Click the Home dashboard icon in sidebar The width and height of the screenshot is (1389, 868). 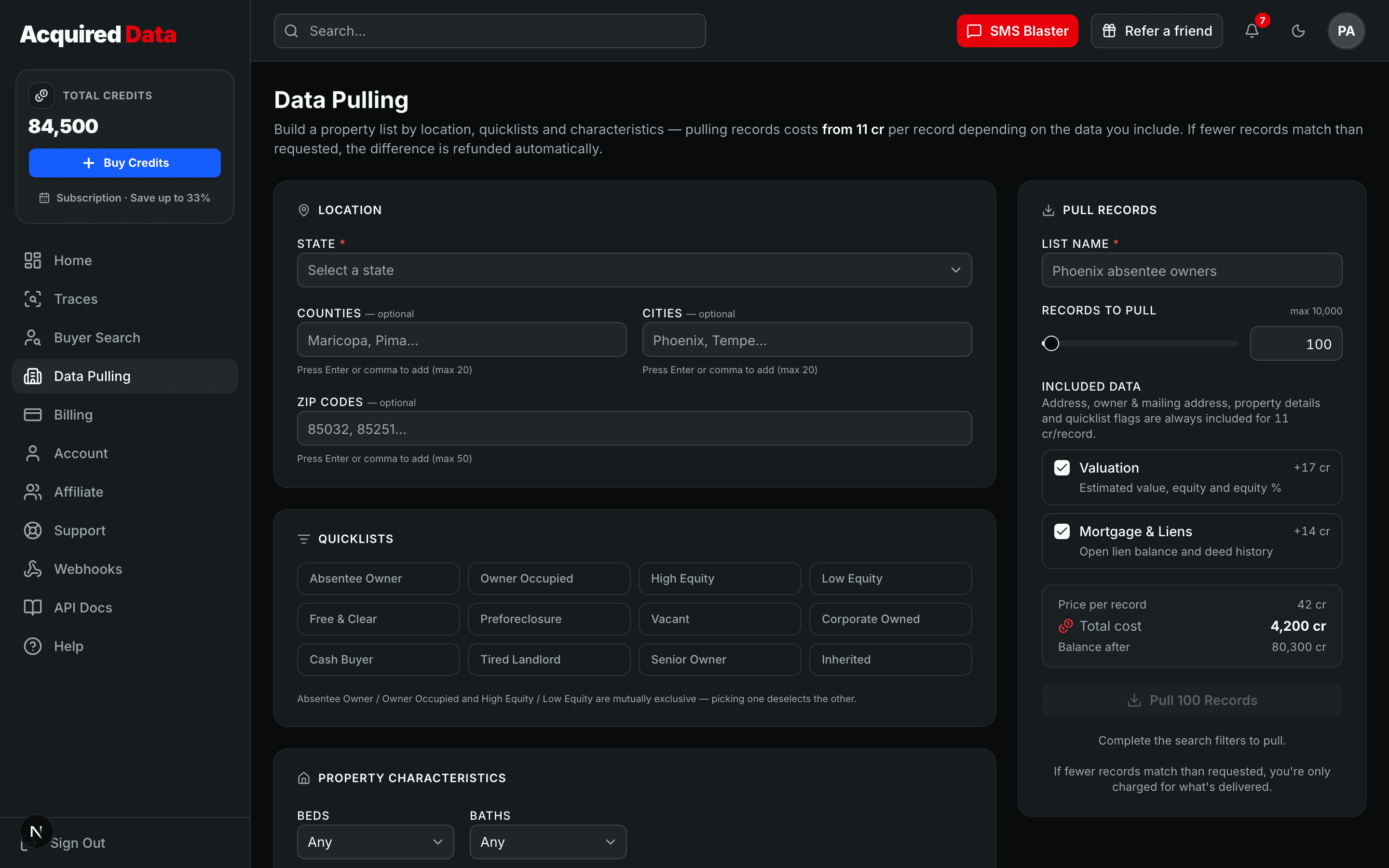point(33,260)
